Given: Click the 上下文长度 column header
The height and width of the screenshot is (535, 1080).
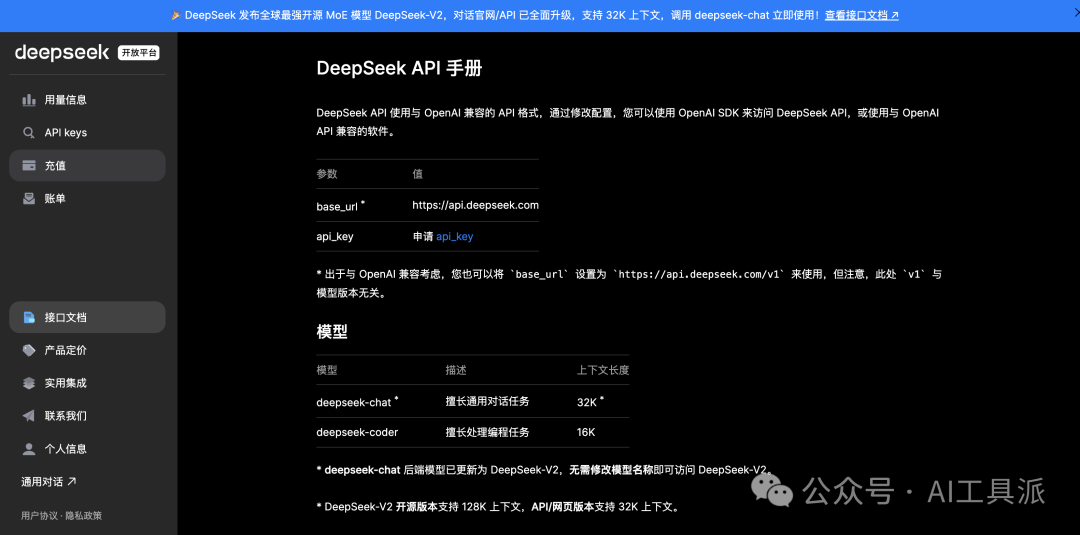Looking at the screenshot, I should click(x=603, y=370).
